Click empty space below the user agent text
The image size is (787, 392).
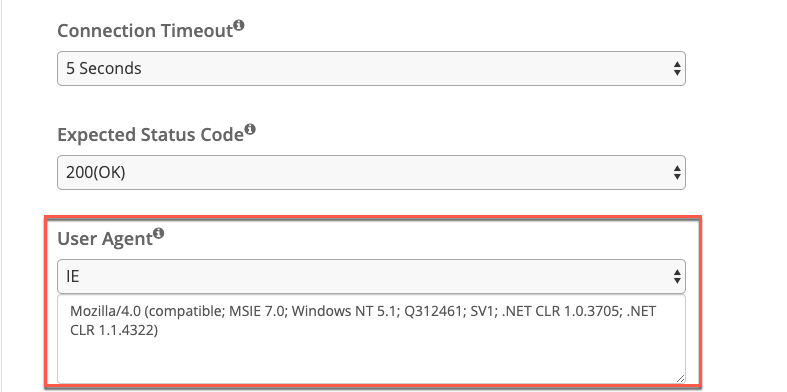(x=371, y=361)
